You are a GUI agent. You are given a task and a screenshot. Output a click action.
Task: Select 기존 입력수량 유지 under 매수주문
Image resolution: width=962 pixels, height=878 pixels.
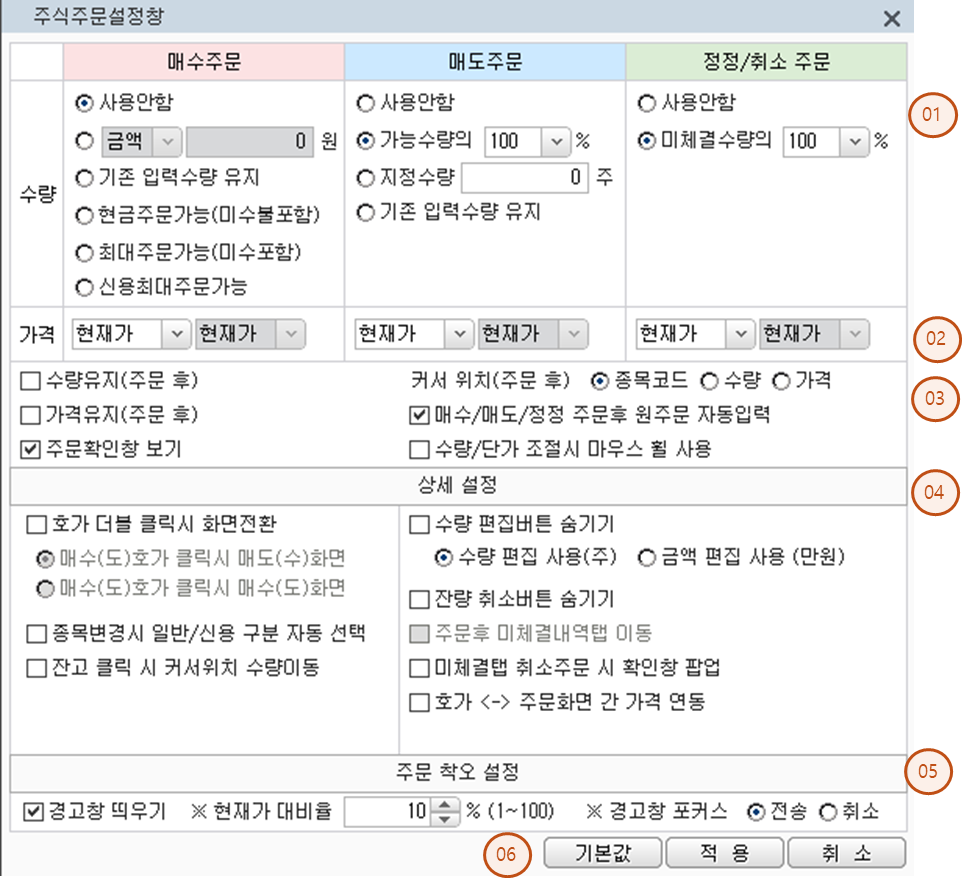[84, 179]
